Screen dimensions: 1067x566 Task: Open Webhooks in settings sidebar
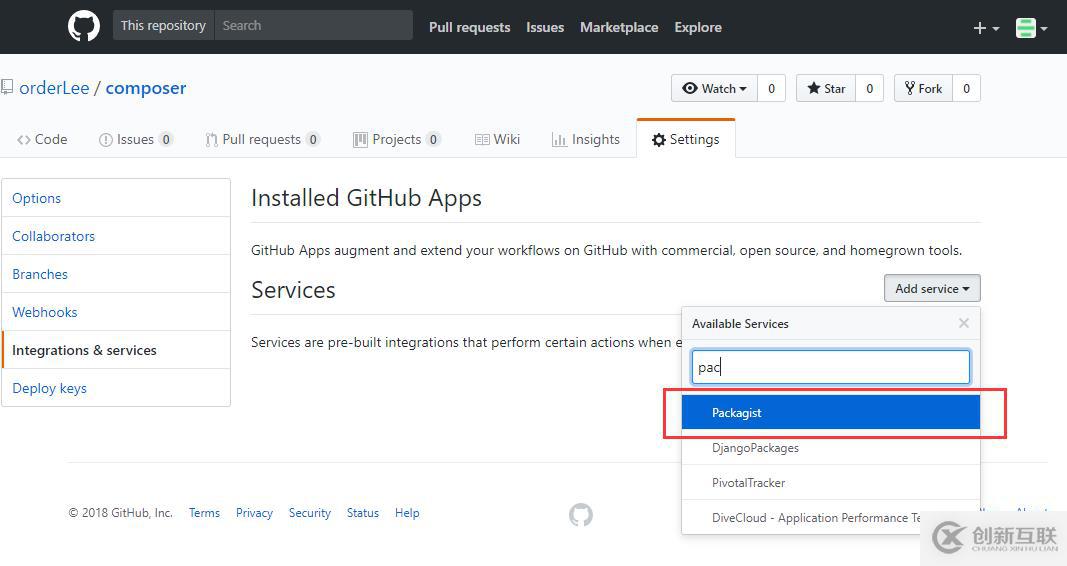click(44, 312)
